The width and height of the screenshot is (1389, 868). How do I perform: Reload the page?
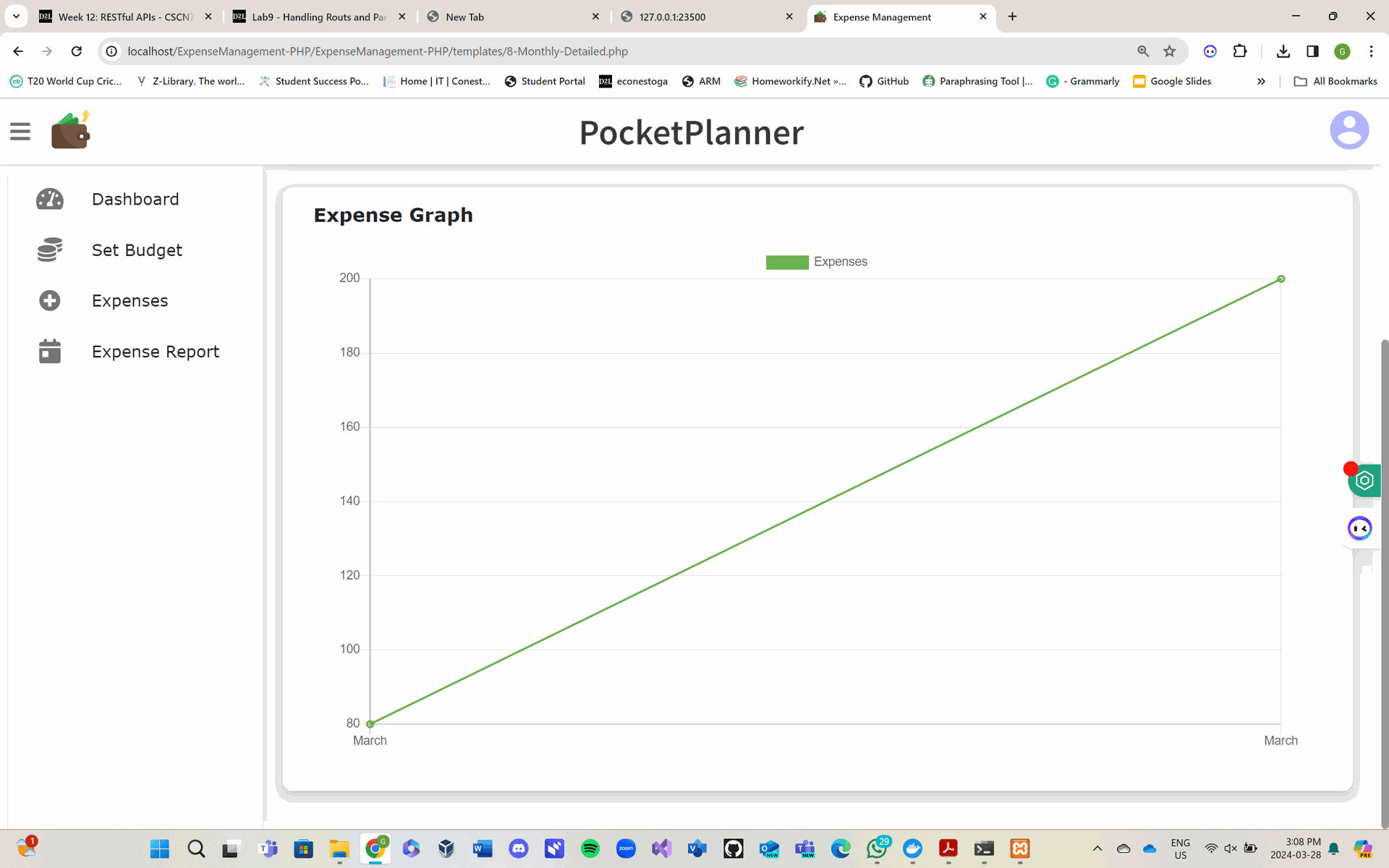click(x=77, y=51)
